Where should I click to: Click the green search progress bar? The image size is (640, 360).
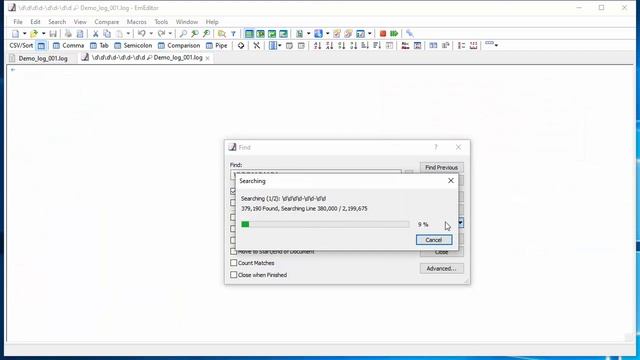pos(325,224)
